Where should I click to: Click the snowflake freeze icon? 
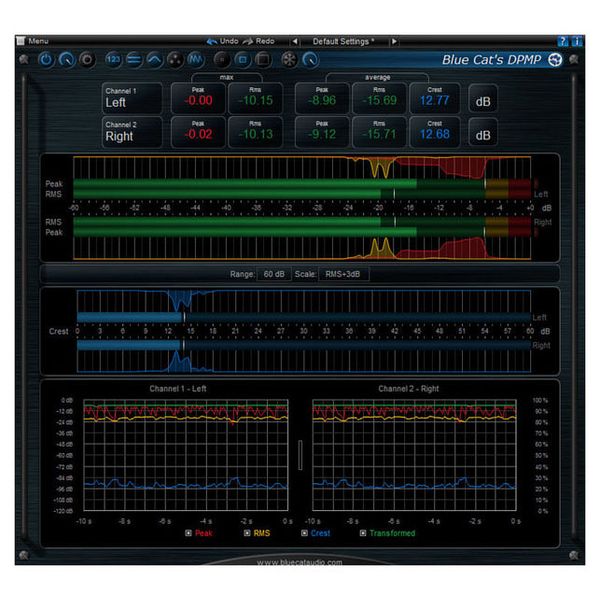[289, 60]
